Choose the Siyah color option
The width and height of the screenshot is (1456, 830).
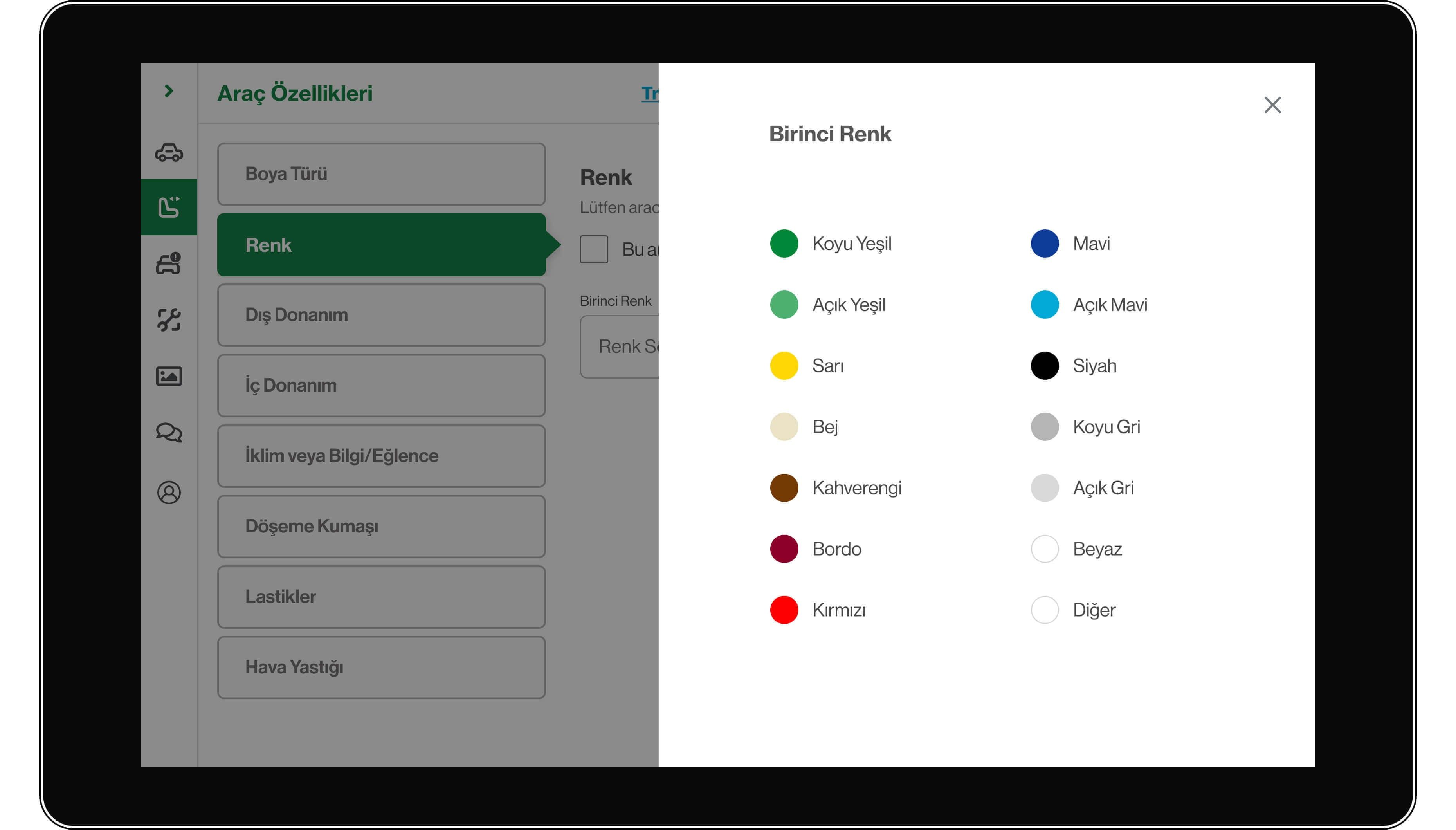coord(1045,365)
